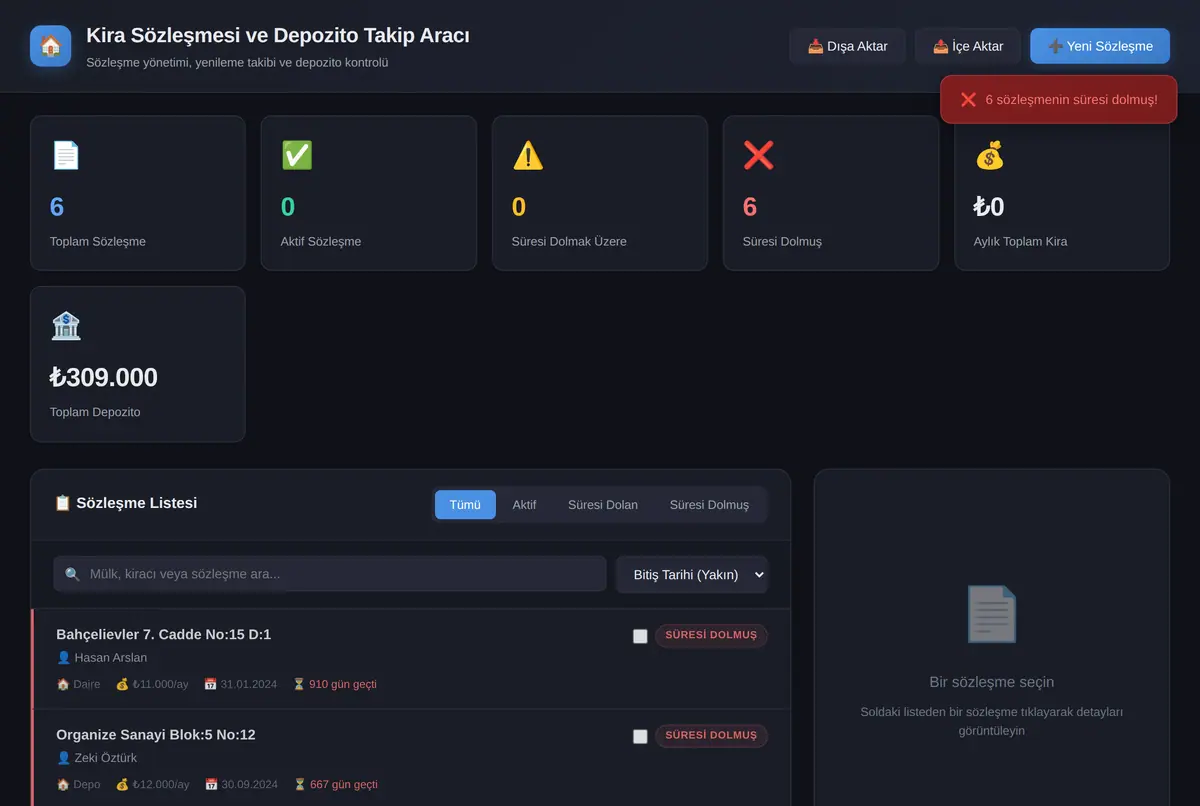Focus the Mülk, kiracı veya sözleşme search field
This screenshot has width=1200, height=806.
tap(330, 574)
